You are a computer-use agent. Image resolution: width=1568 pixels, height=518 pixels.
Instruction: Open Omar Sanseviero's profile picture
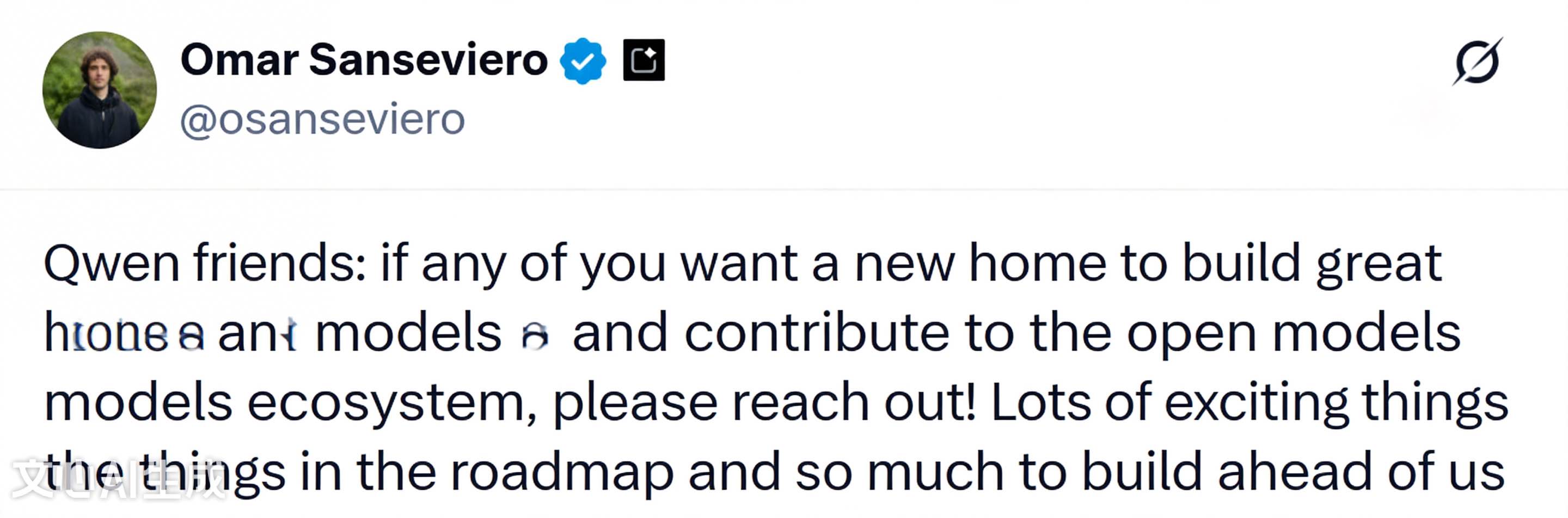tap(100, 90)
